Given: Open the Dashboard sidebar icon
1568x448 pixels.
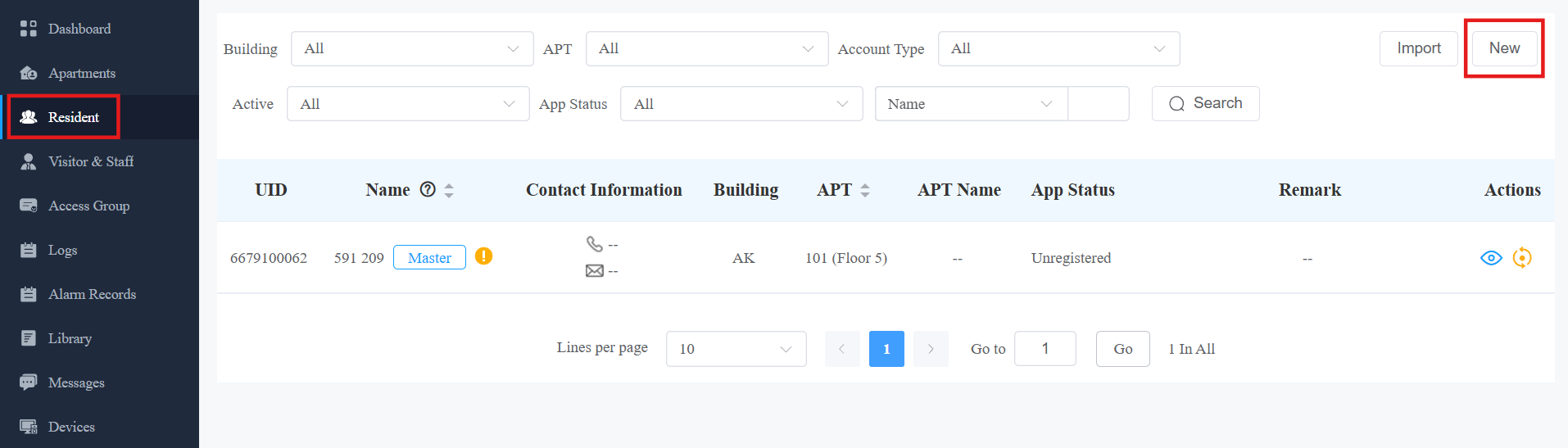Looking at the screenshot, I should point(29,29).
